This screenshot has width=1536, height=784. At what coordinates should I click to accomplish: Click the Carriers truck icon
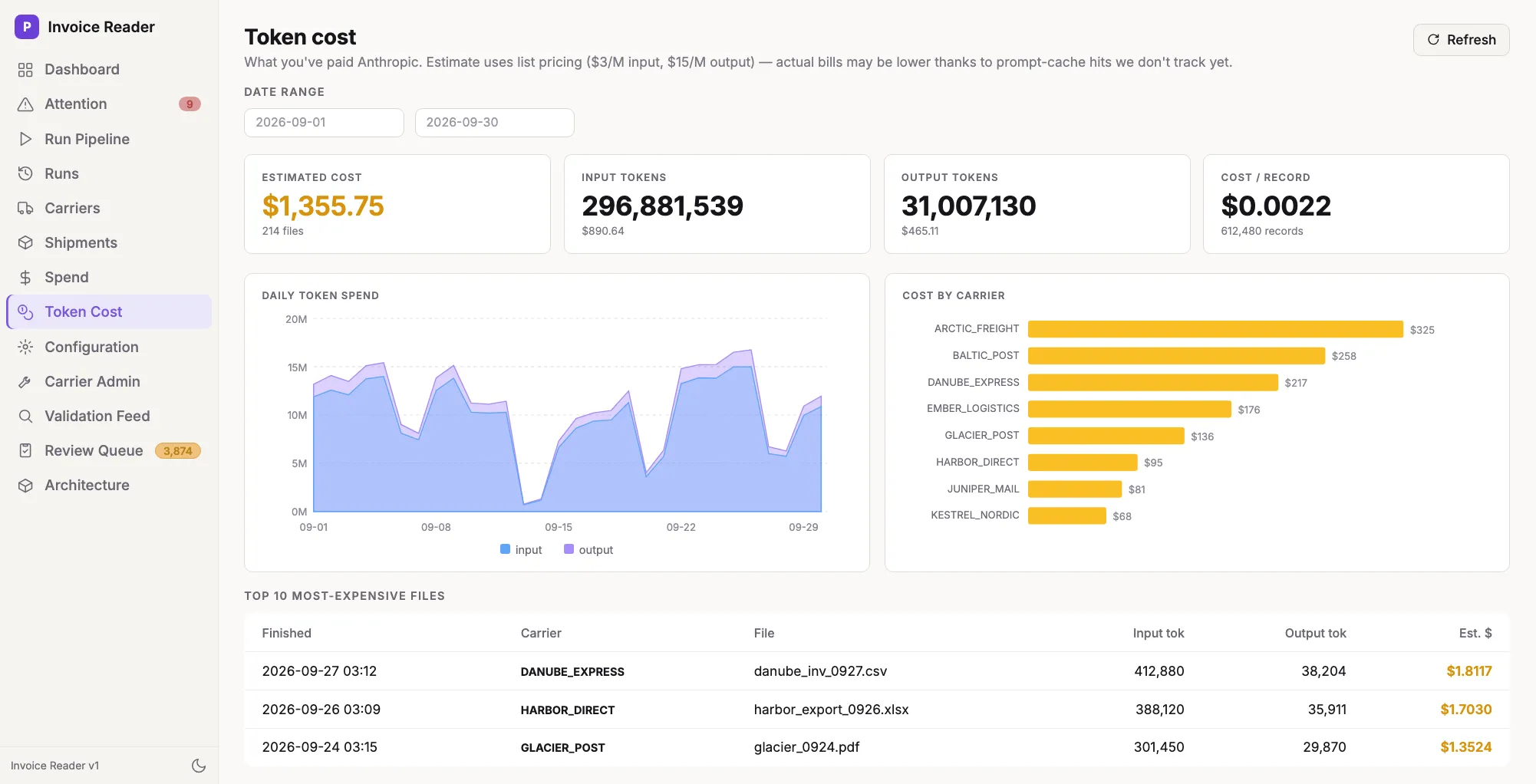(x=25, y=208)
